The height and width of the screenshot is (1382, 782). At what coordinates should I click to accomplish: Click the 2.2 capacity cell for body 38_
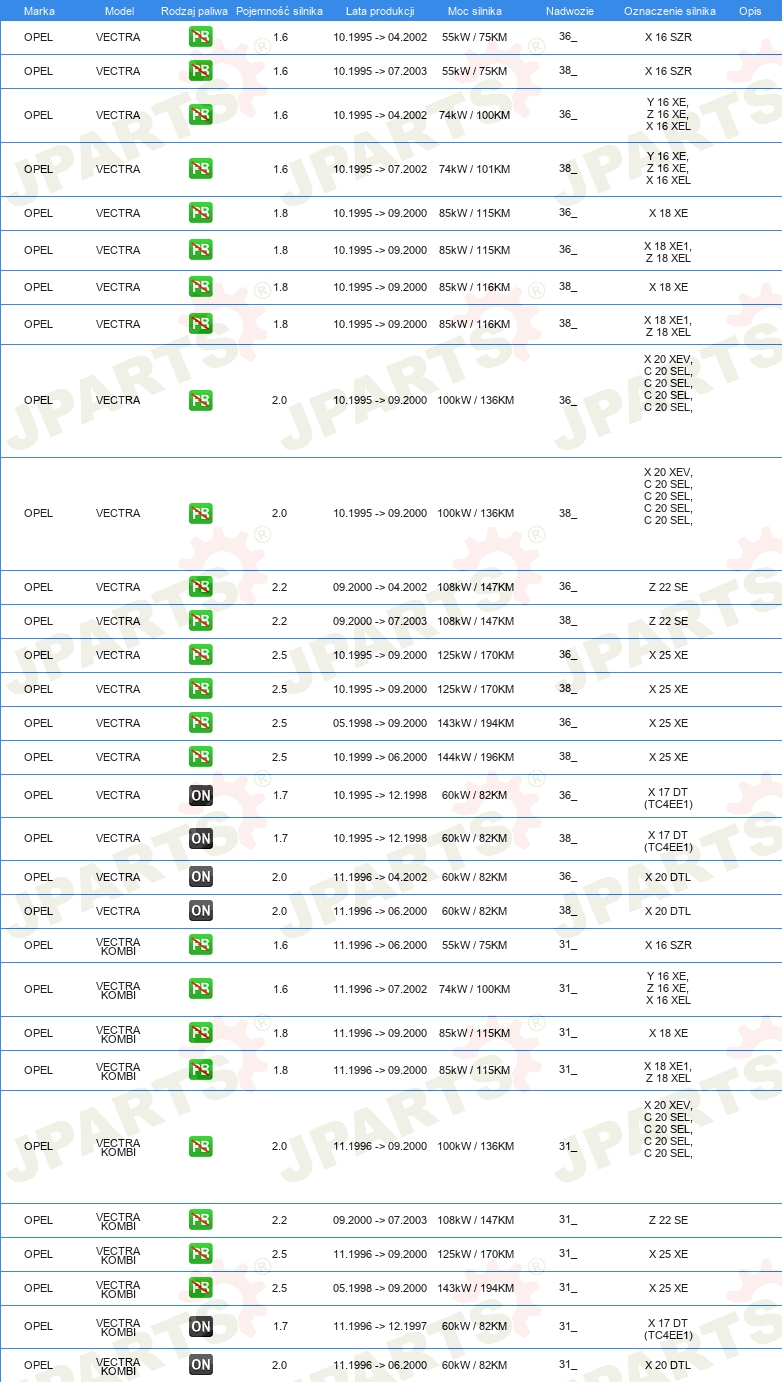pyautogui.click(x=279, y=621)
